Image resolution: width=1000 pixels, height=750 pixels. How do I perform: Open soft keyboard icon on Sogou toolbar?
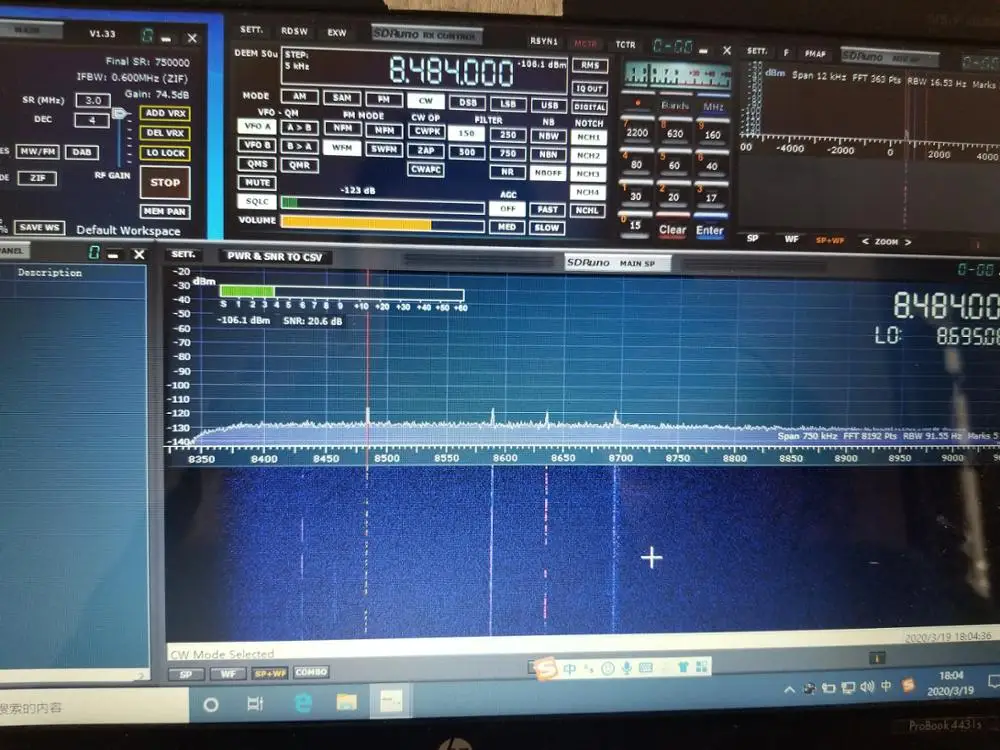[645, 668]
